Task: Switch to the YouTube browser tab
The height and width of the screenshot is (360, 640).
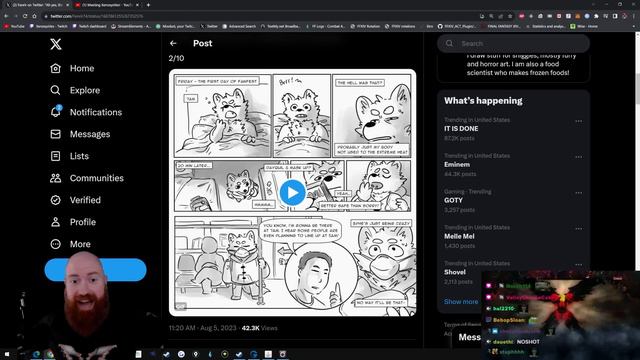Action: tap(107, 5)
